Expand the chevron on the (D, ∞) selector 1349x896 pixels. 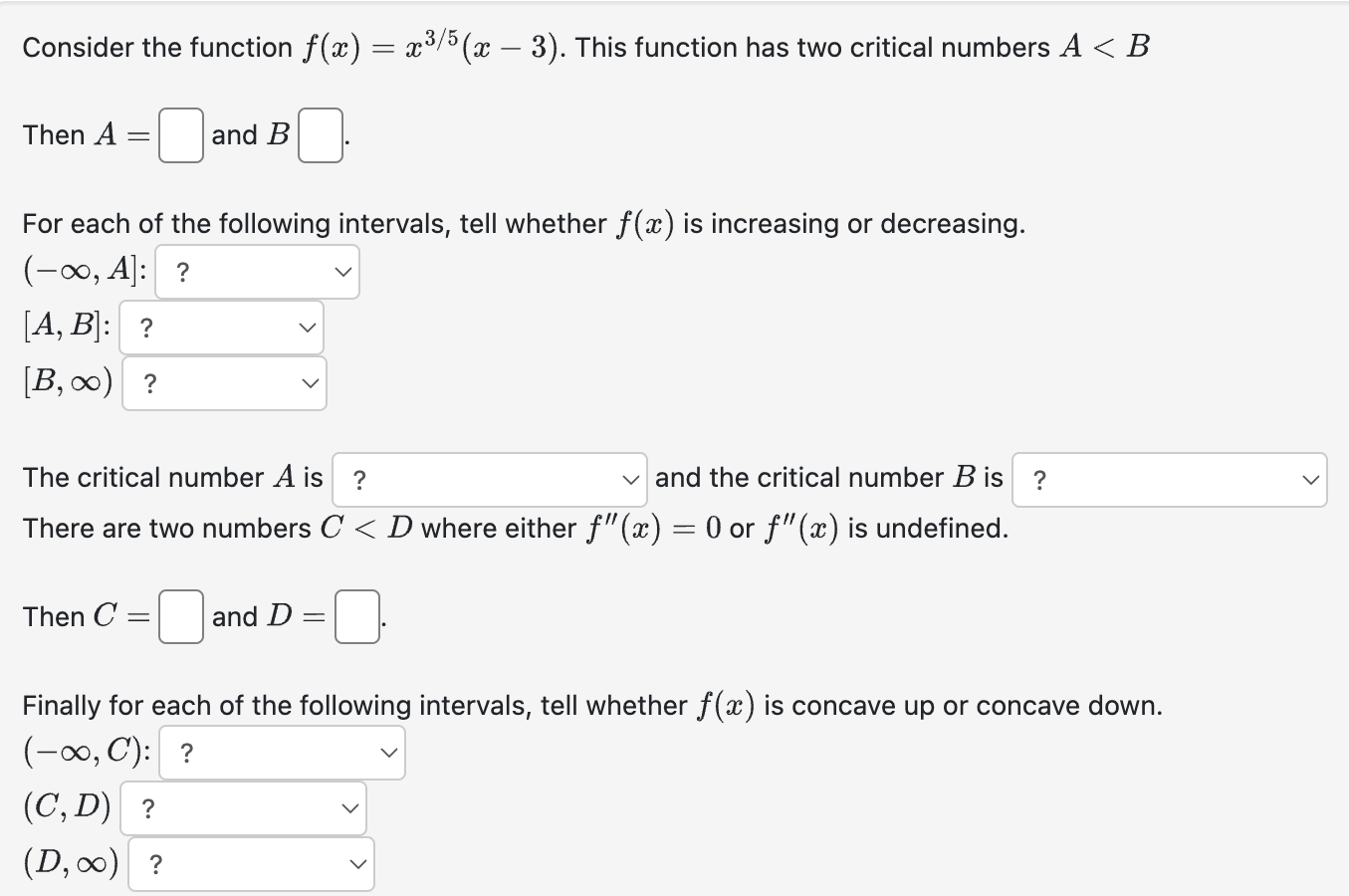pos(356,864)
